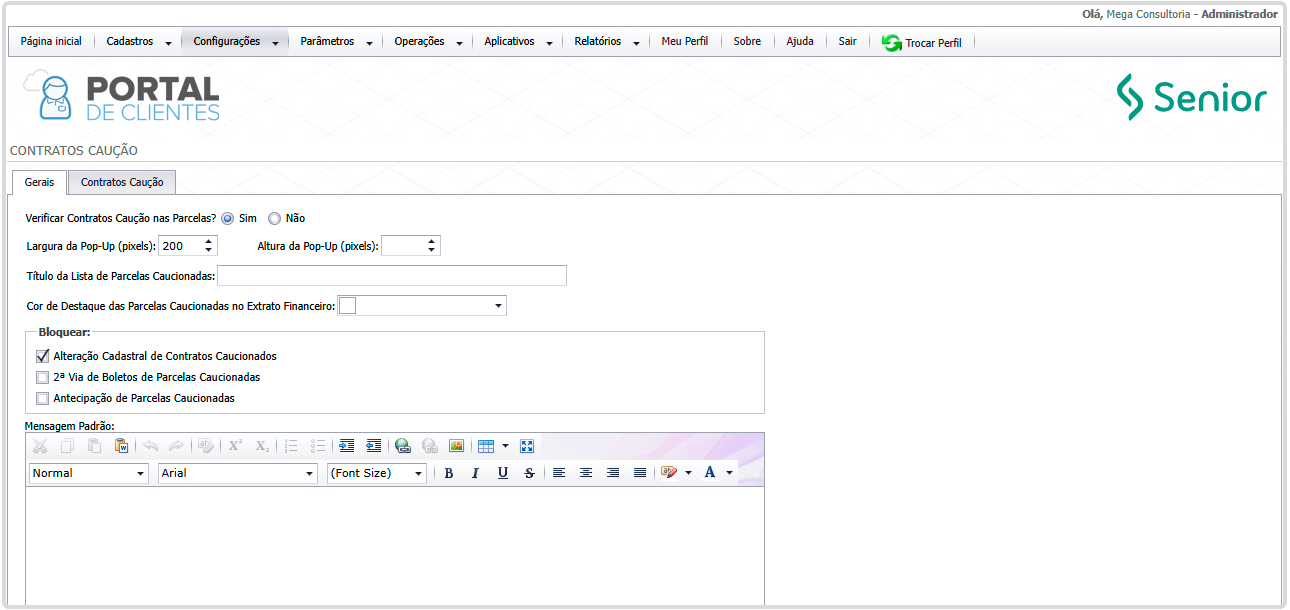Uncheck Alteração Cadastral de Contratos Caucionados
The width and height of the screenshot is (1290, 610).
coord(42,356)
